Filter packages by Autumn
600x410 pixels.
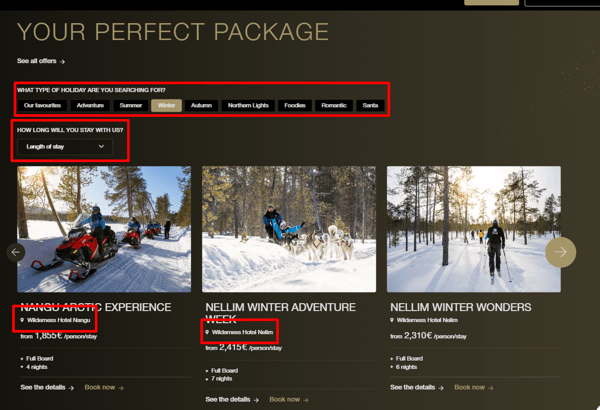[201, 105]
